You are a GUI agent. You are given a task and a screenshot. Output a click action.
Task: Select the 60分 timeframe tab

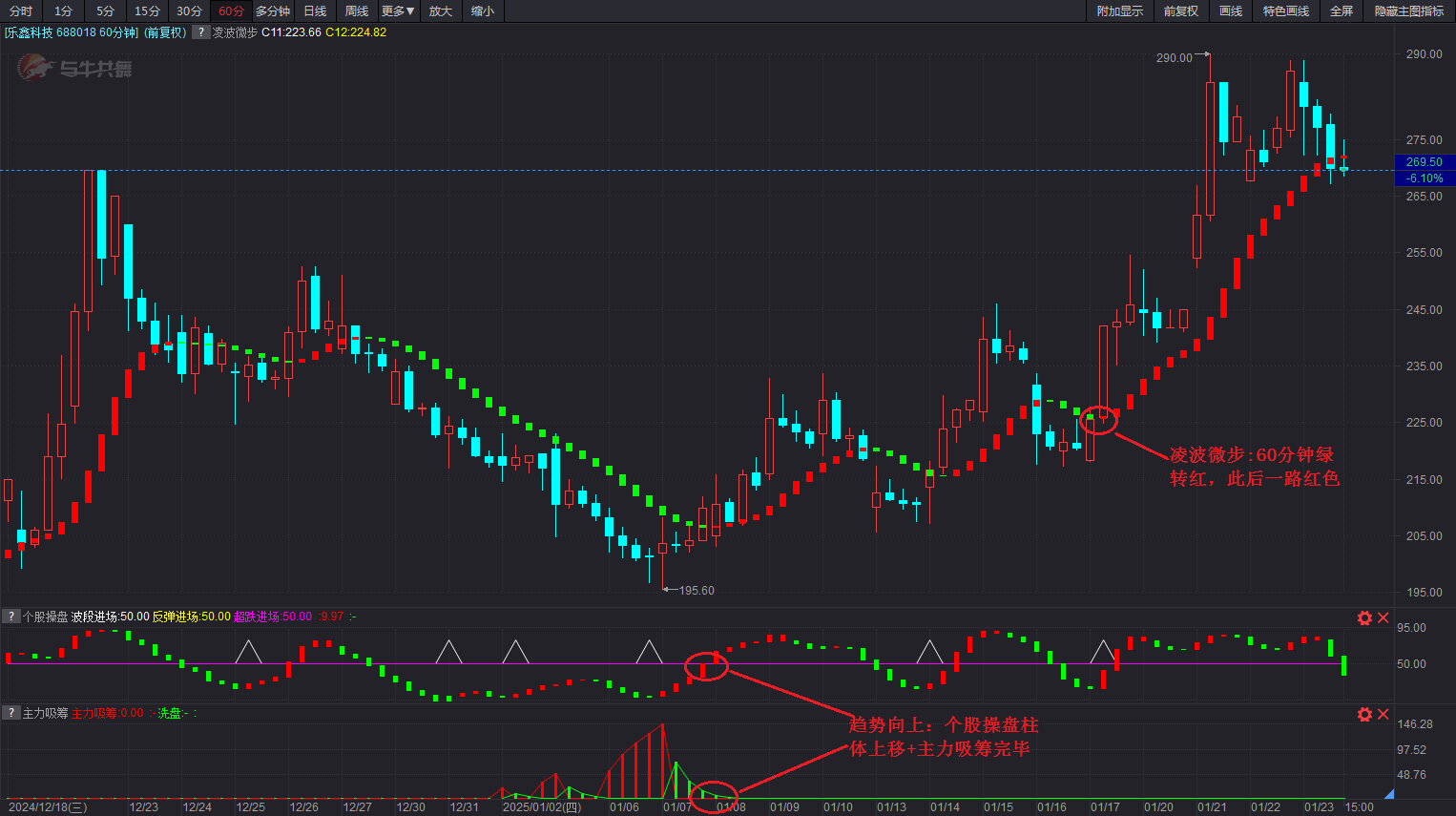coord(231,11)
